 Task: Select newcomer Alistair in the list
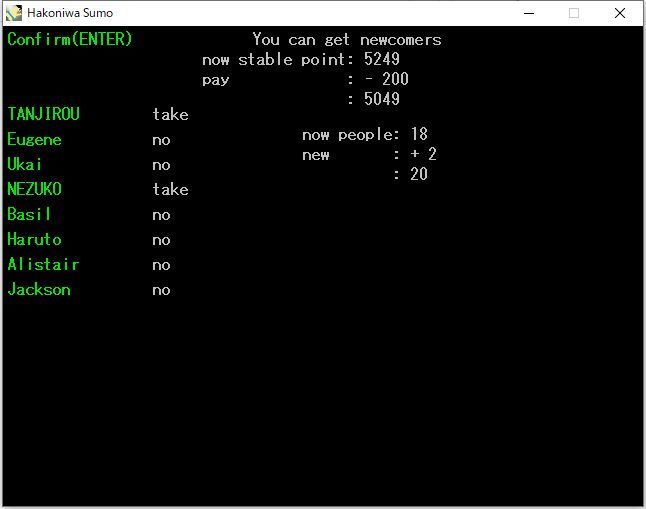(43, 265)
